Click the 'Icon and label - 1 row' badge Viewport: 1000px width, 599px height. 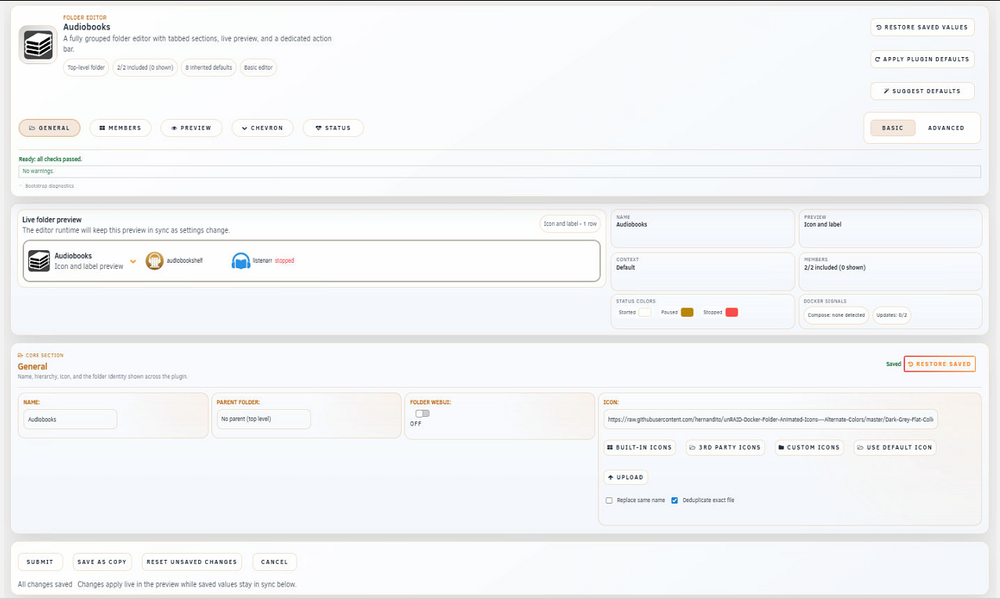(570, 224)
